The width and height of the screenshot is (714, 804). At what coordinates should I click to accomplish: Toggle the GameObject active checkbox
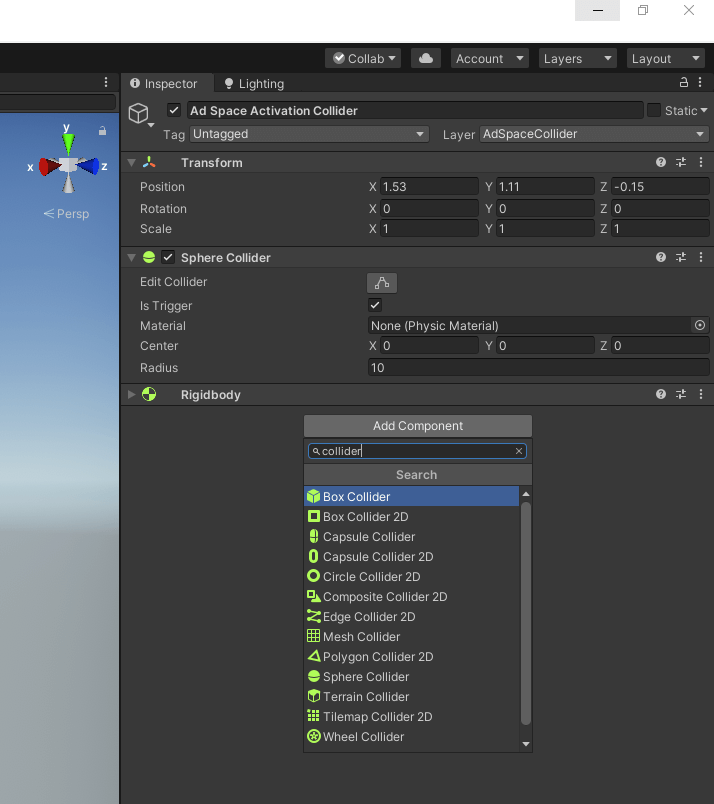coord(174,110)
